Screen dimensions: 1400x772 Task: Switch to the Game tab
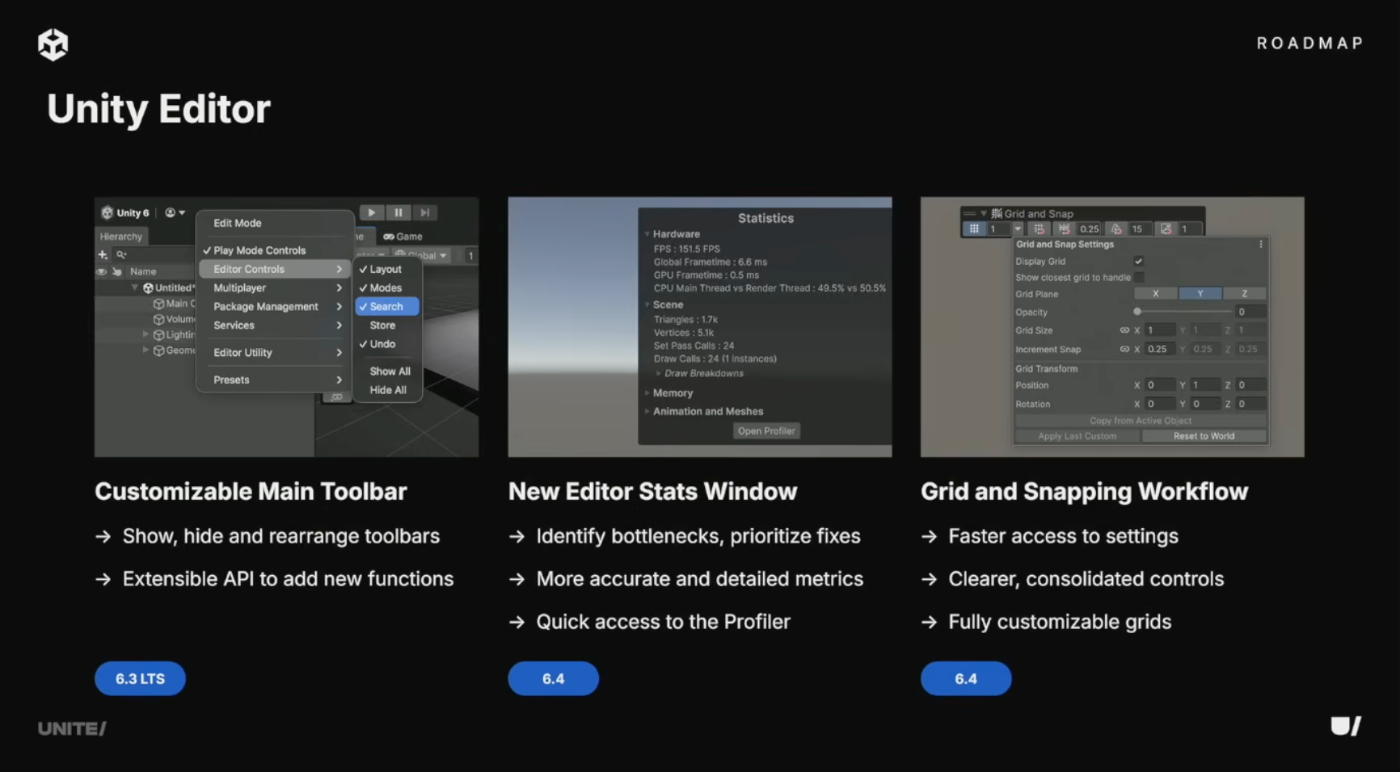pos(403,237)
